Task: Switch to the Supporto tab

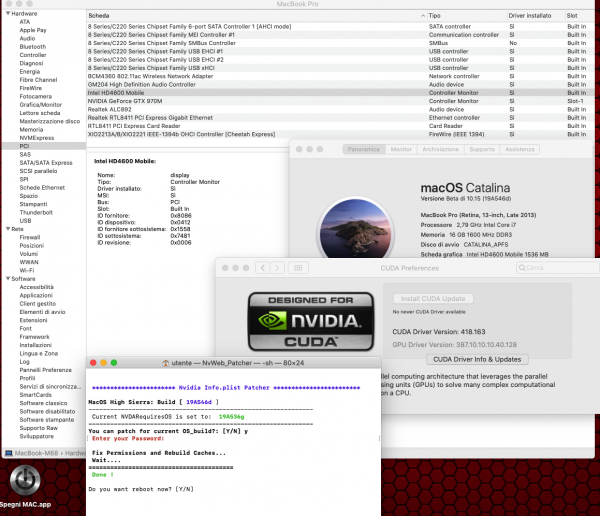Action: coord(482,149)
